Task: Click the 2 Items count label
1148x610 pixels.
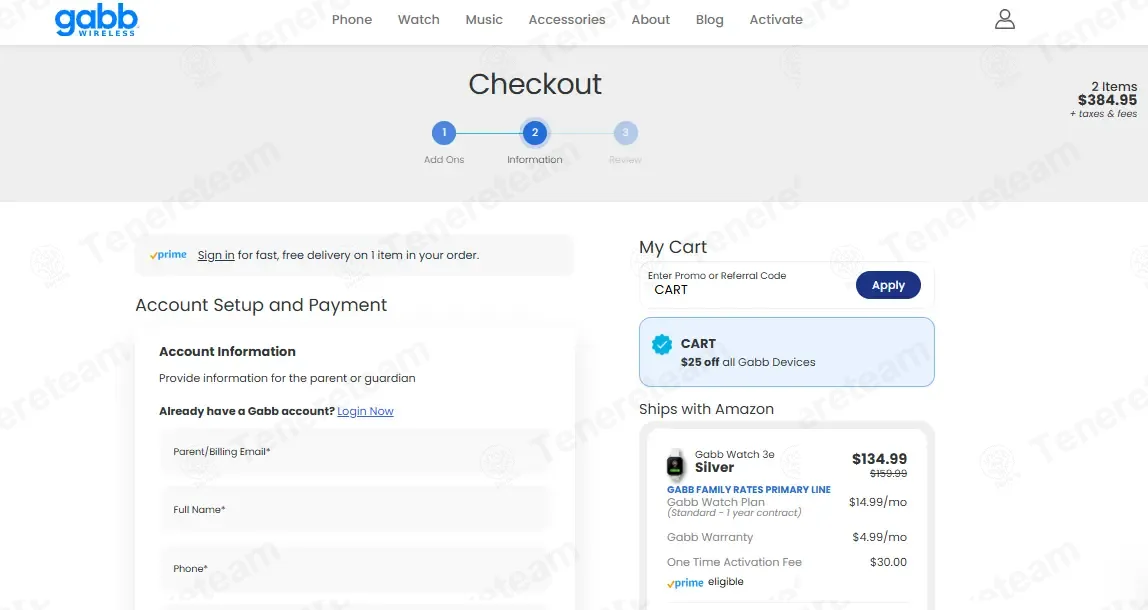Action: (1114, 86)
